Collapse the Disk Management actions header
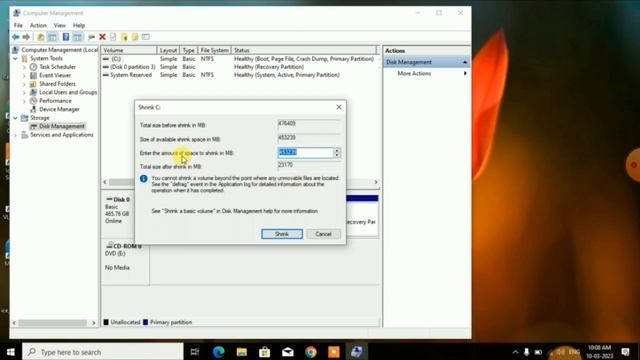This screenshot has width=640, height=360. pyautogui.click(x=465, y=62)
